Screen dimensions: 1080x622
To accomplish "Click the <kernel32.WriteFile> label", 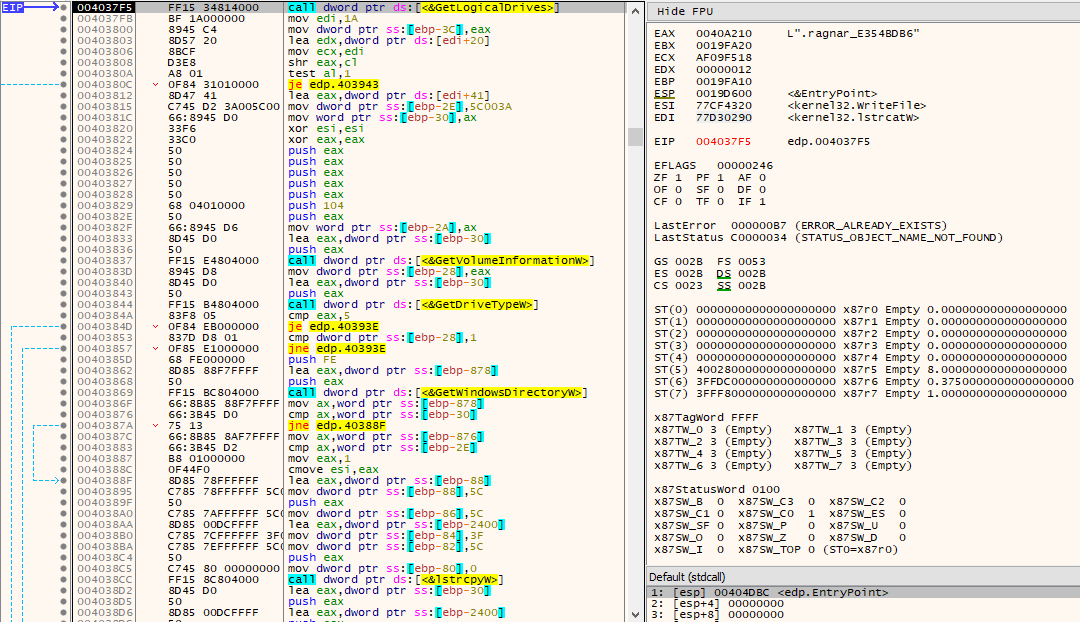I will [x=856, y=105].
